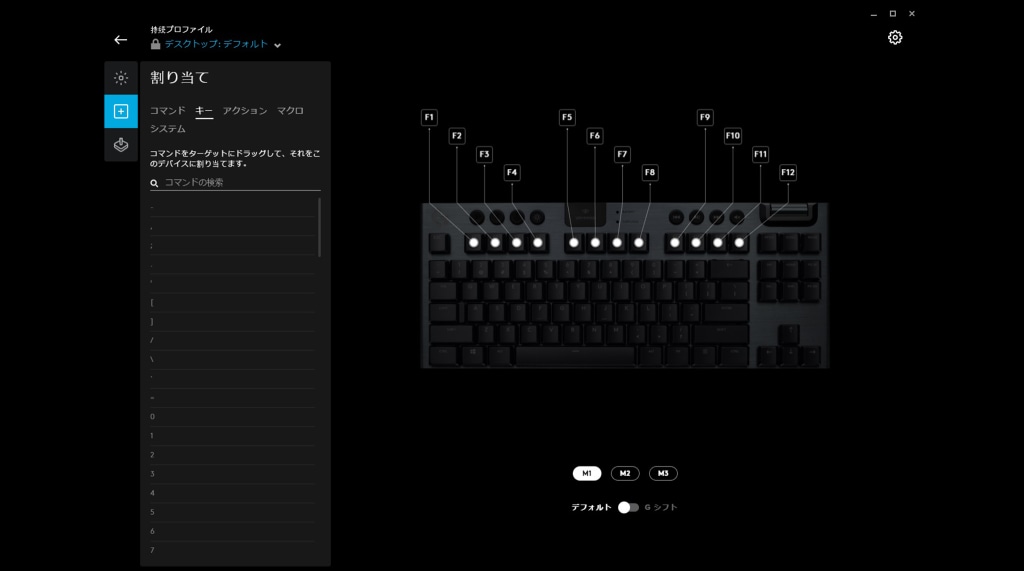Click the key list scrollbar
Image resolution: width=1024 pixels, height=571 pixels.
pos(319,227)
